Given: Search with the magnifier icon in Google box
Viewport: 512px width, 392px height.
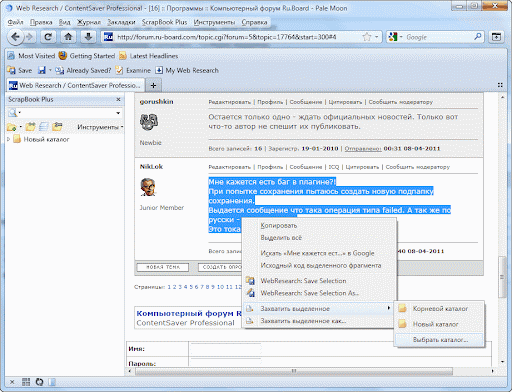Looking at the screenshot, I should (x=478, y=37).
